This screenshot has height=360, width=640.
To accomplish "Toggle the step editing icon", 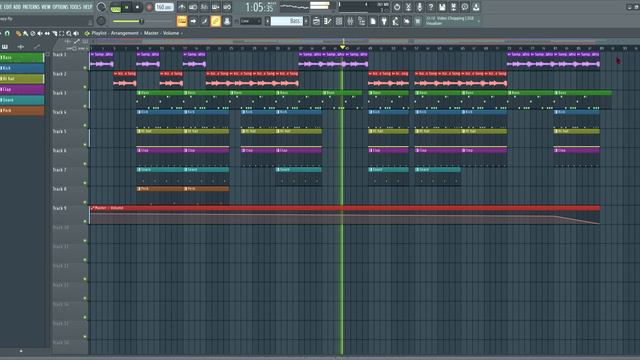I will (204, 21).
